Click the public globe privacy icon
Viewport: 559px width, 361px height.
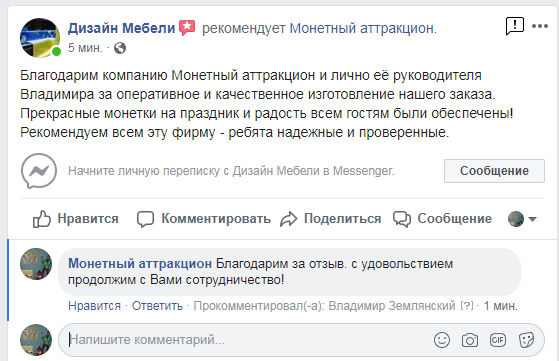tap(120, 48)
